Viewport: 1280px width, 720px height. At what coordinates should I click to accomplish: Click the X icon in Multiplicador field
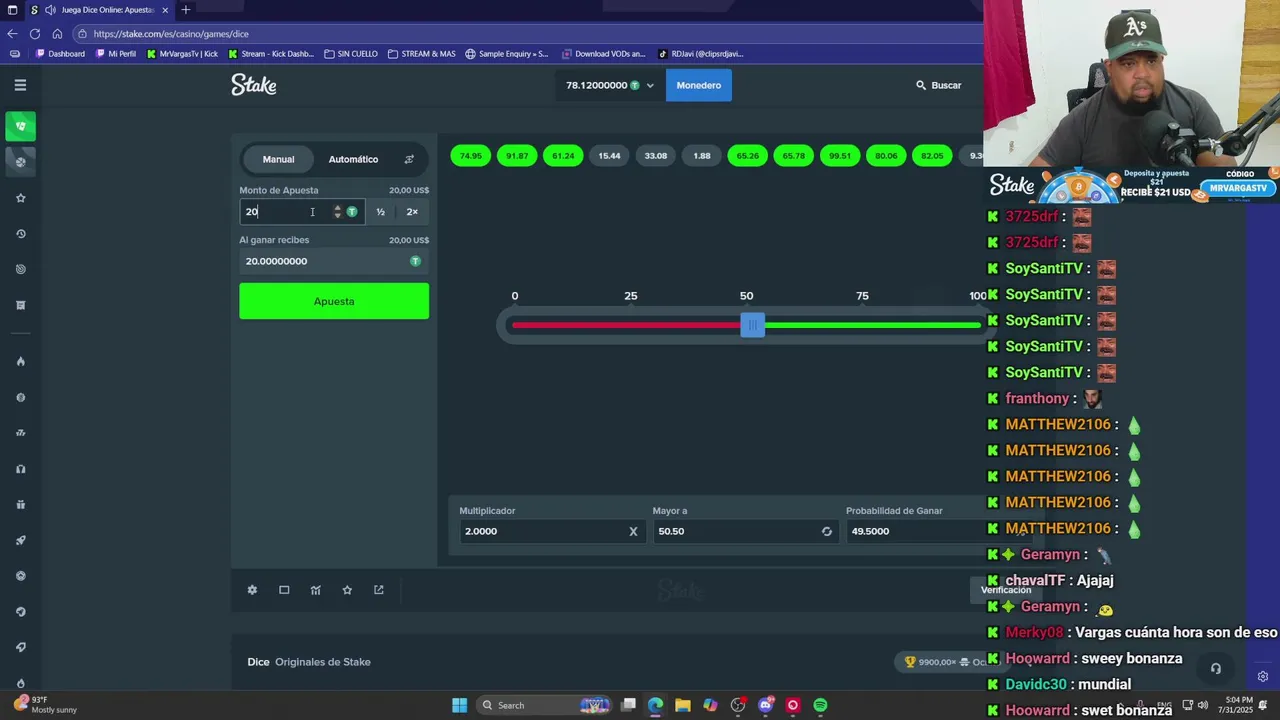pyautogui.click(x=633, y=531)
